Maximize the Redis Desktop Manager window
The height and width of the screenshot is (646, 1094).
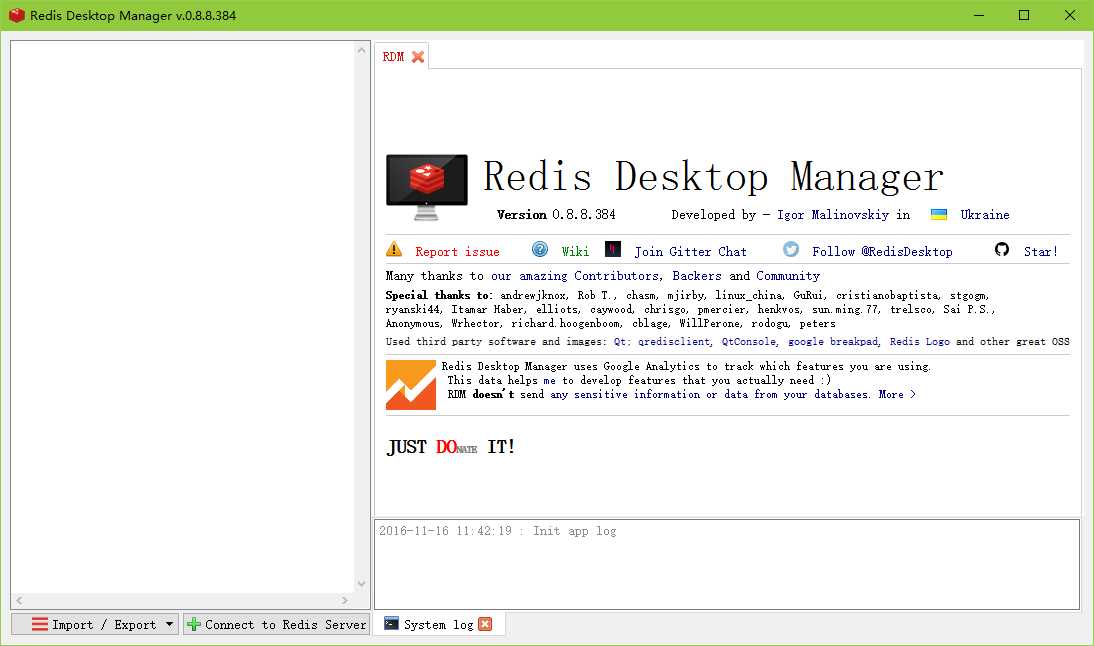click(1024, 15)
